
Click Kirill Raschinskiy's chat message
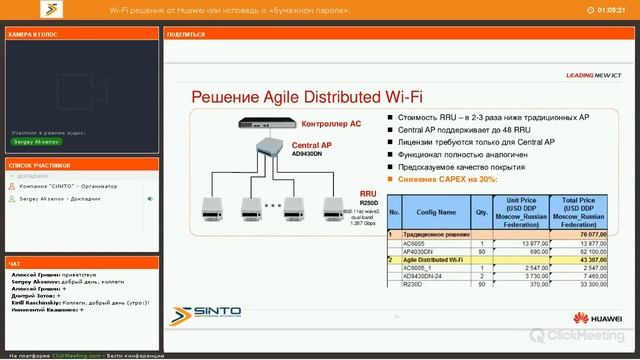coord(80,303)
